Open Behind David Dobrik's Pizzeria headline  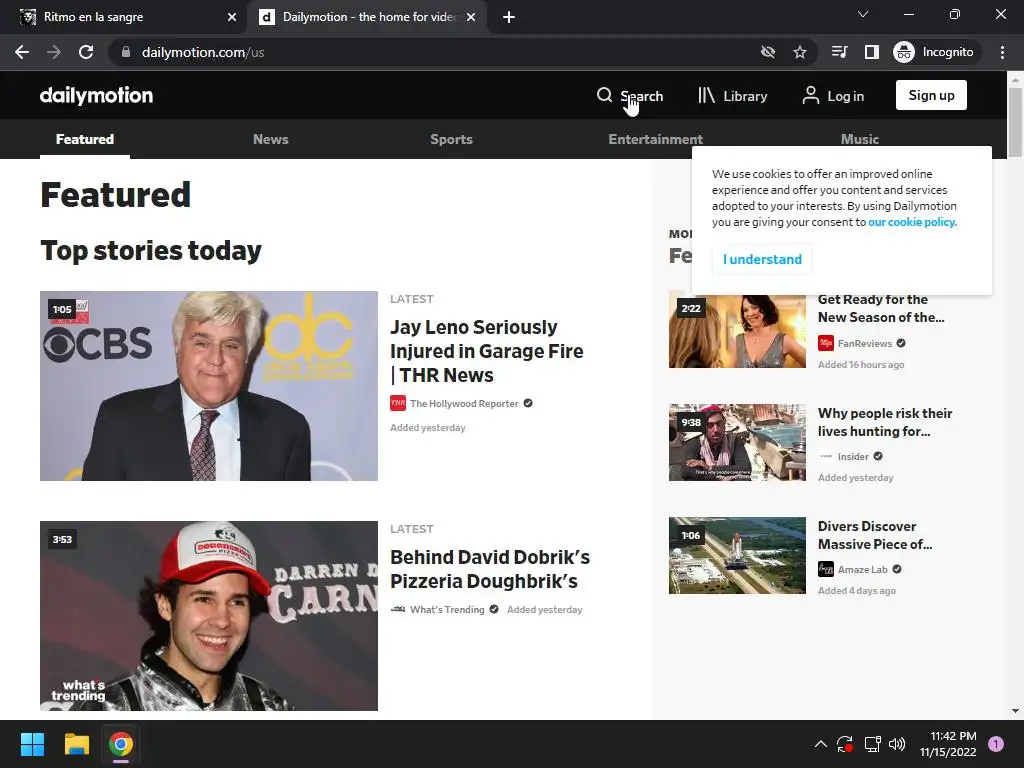pyautogui.click(x=490, y=569)
